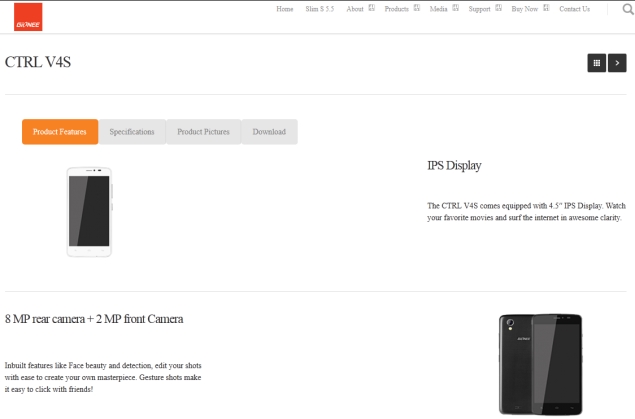Click the IPS Display heading
635x419 pixels.
(454, 166)
